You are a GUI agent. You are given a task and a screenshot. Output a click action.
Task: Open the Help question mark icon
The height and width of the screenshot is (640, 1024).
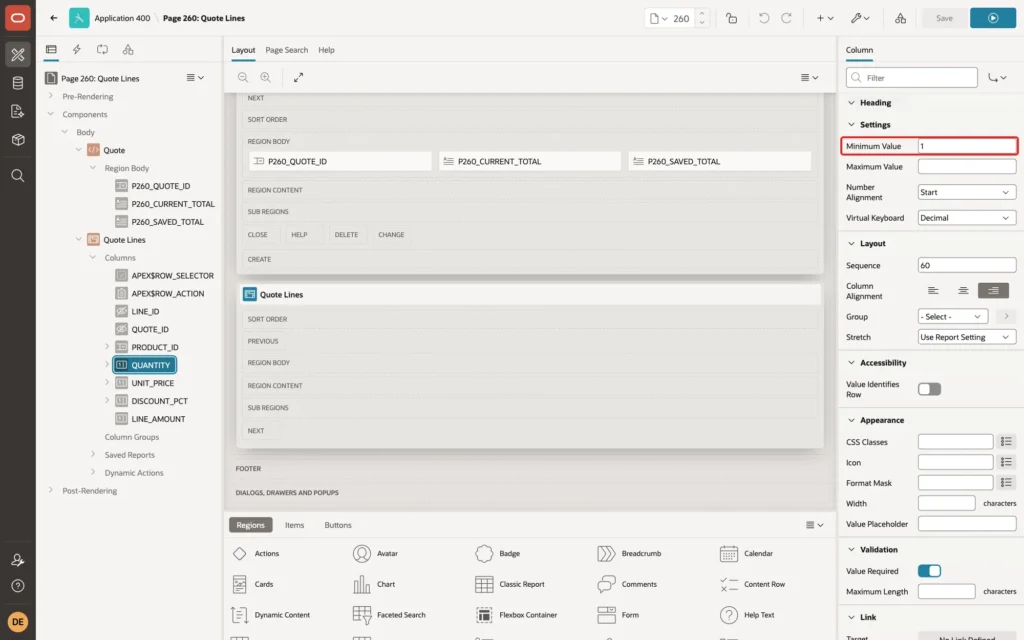tap(18, 586)
